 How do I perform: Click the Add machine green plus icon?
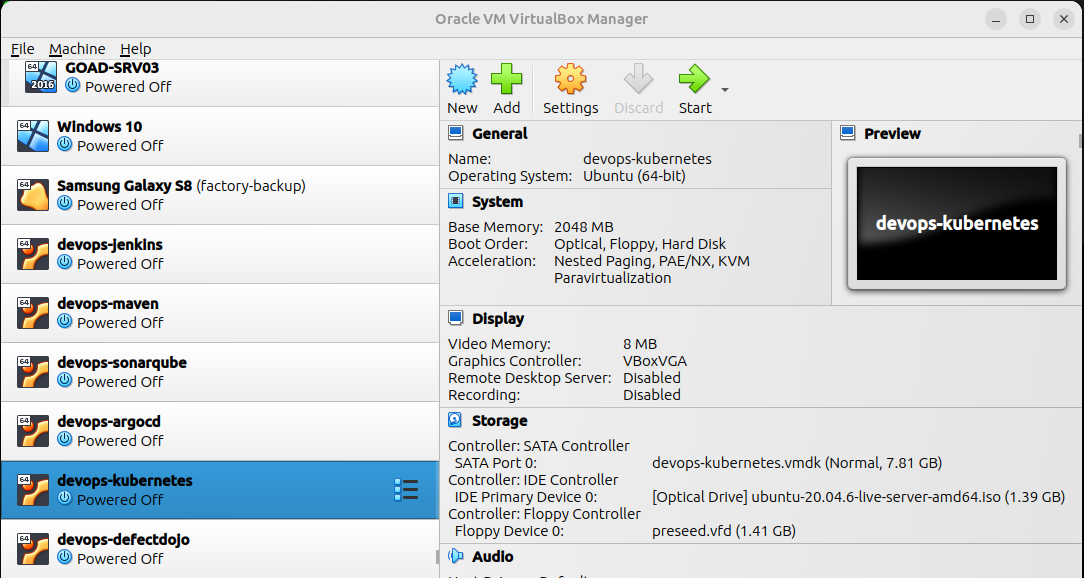[x=506, y=80]
